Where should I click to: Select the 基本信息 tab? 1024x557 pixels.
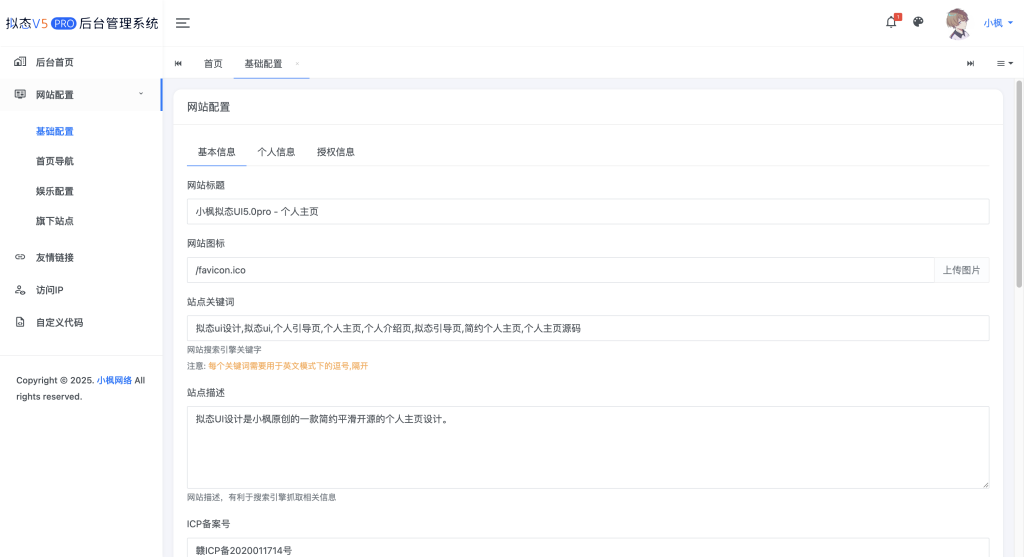[217, 152]
